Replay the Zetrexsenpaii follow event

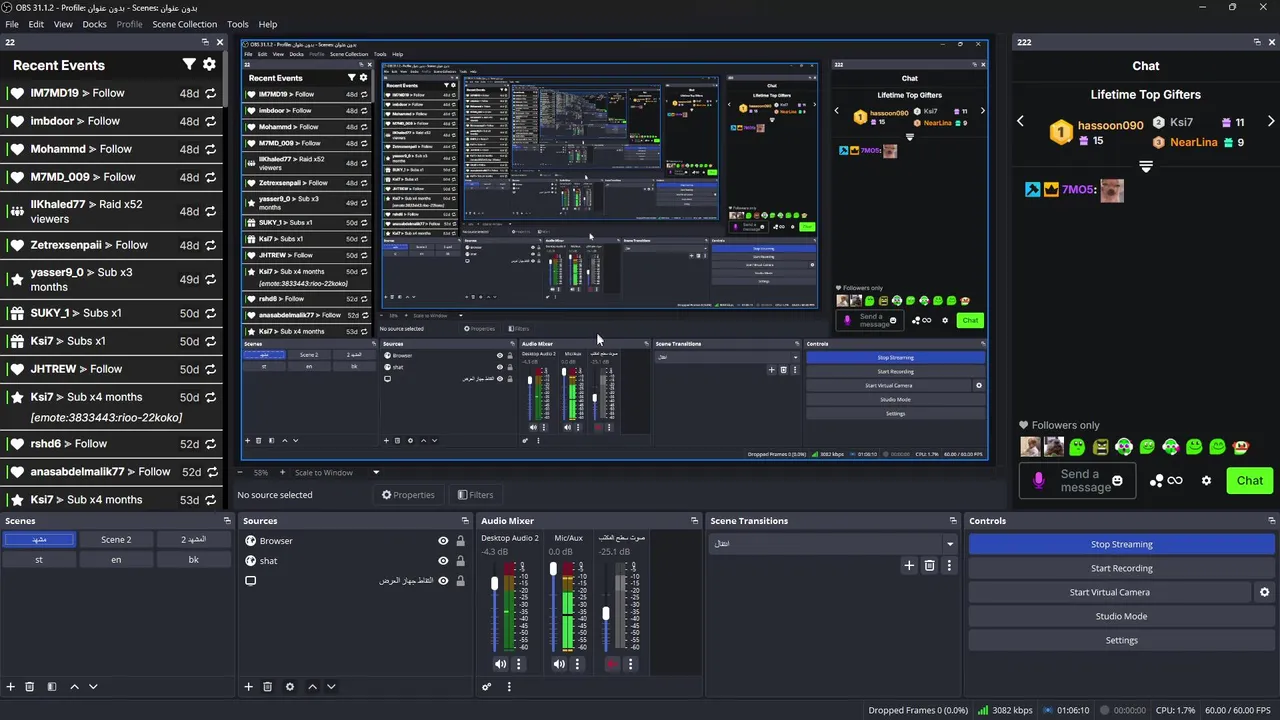tap(211, 245)
